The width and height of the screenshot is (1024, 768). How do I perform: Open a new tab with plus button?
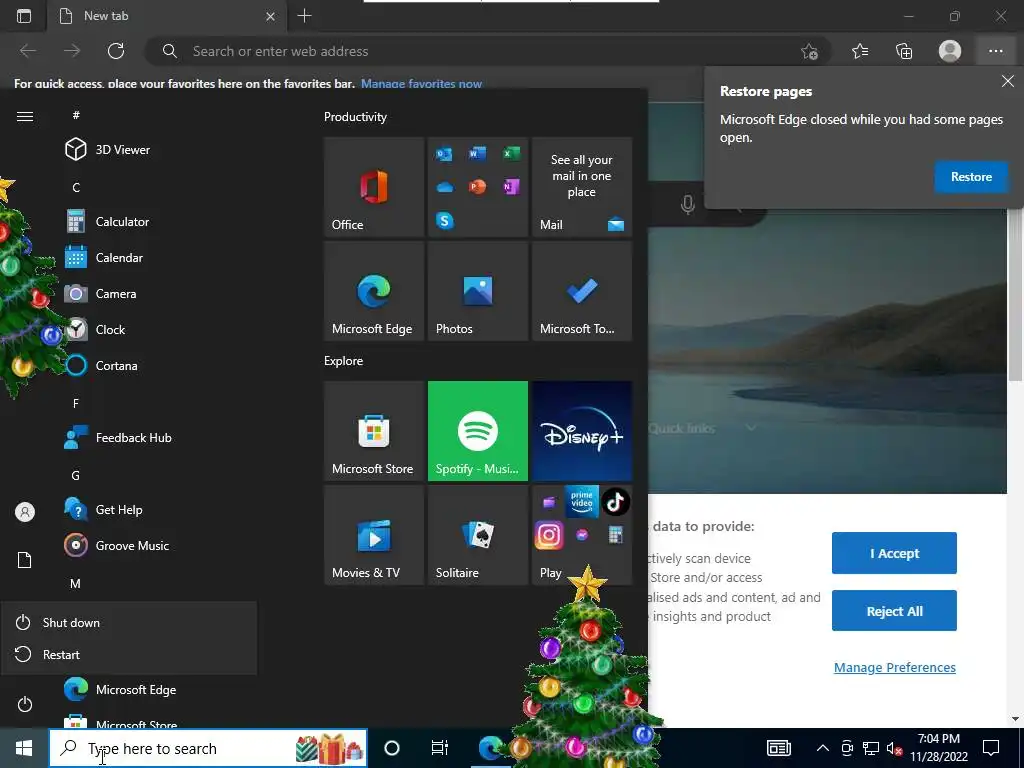click(304, 16)
